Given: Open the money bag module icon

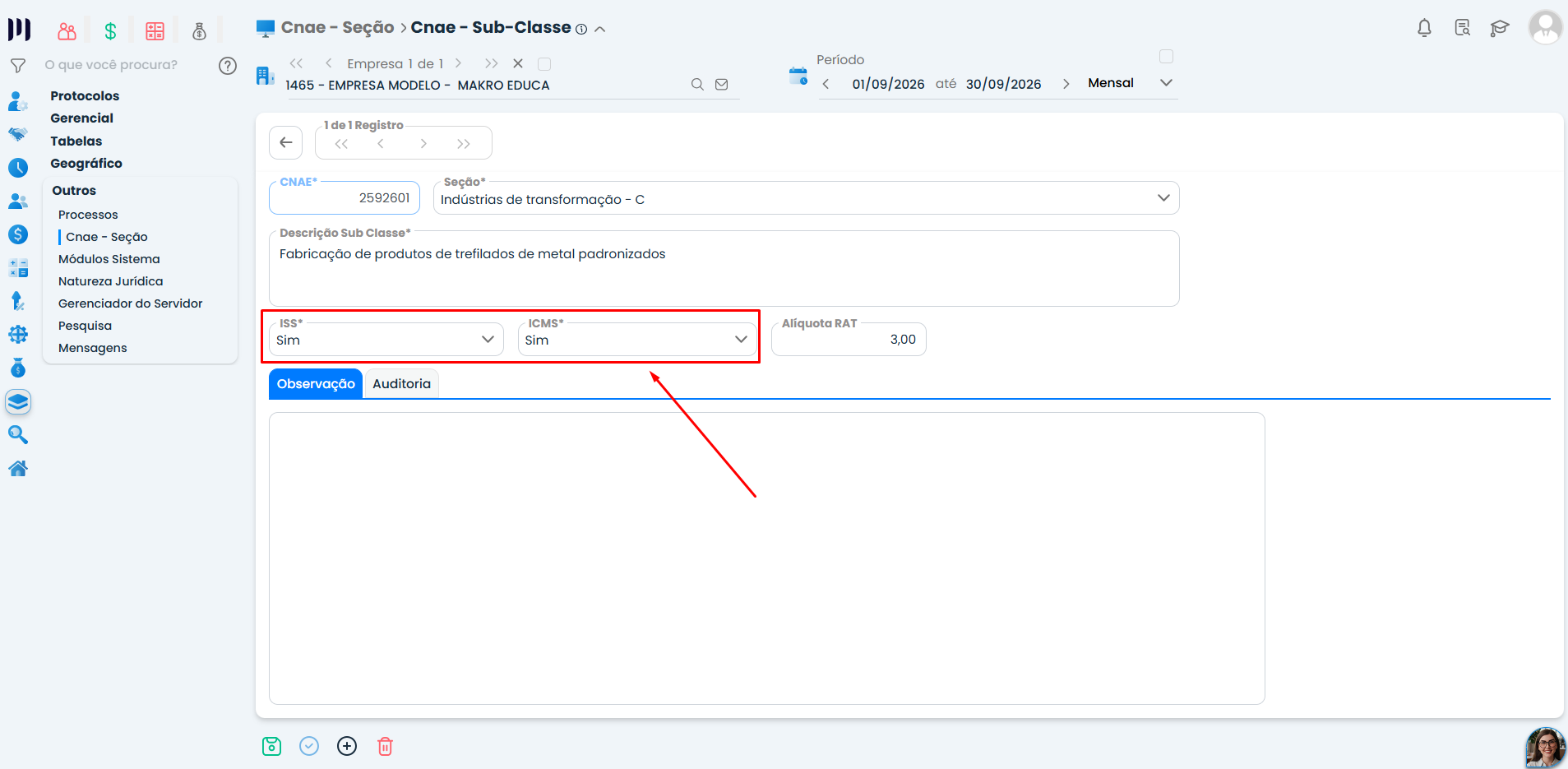Looking at the screenshot, I should (x=199, y=31).
